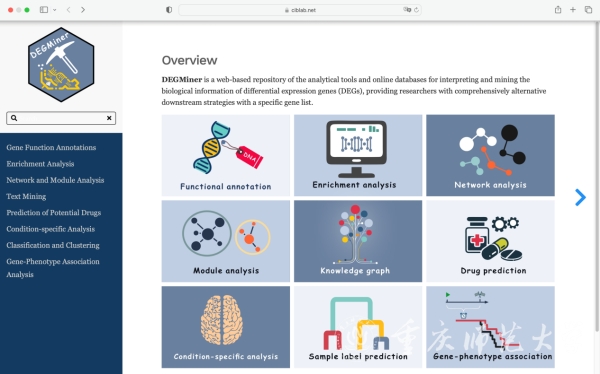Select the Knowledge graph tree tile

[358, 241]
